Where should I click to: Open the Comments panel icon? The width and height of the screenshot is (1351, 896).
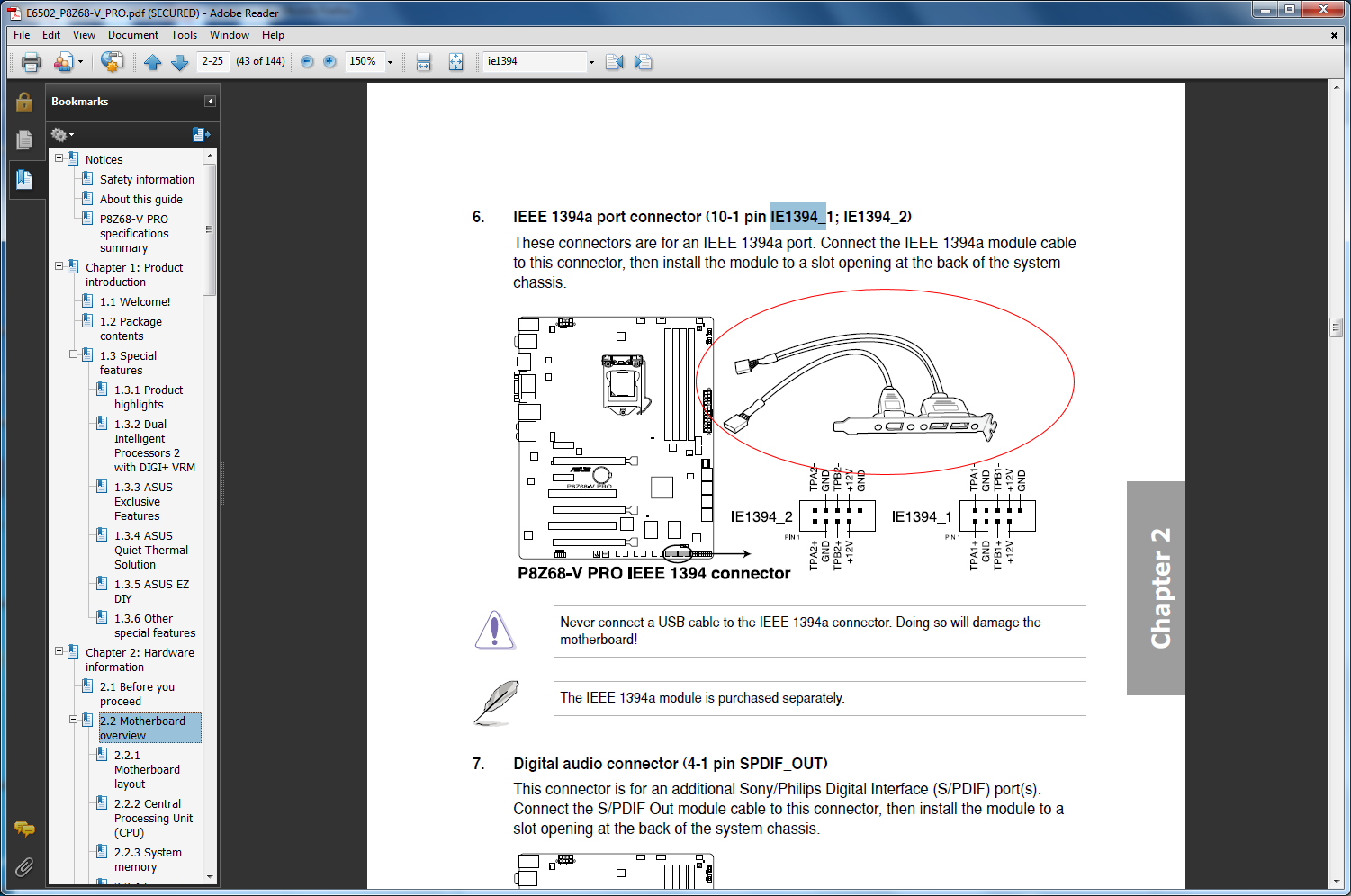coord(24,829)
